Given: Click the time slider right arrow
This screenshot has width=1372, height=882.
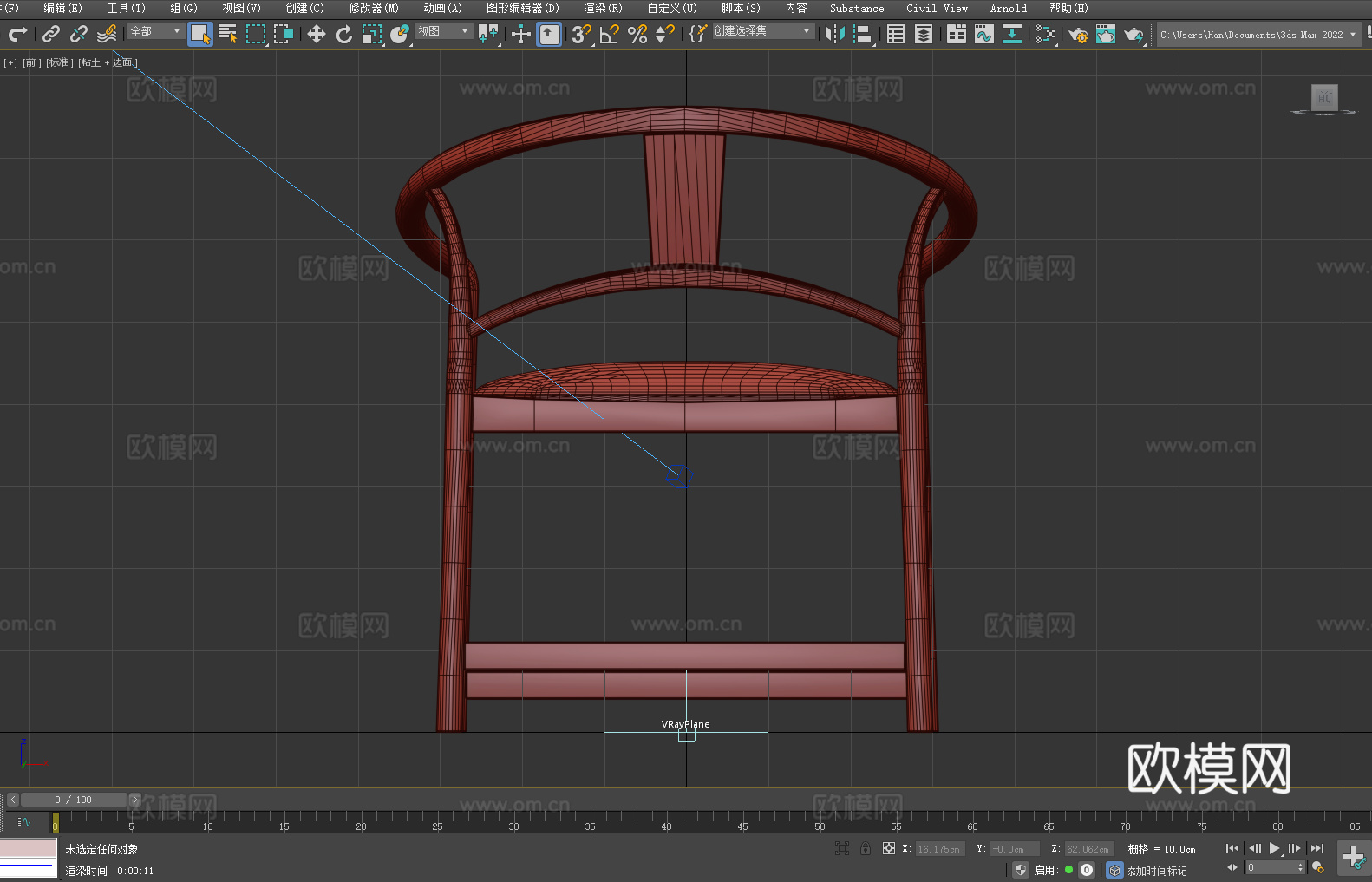Looking at the screenshot, I should pos(134,800).
